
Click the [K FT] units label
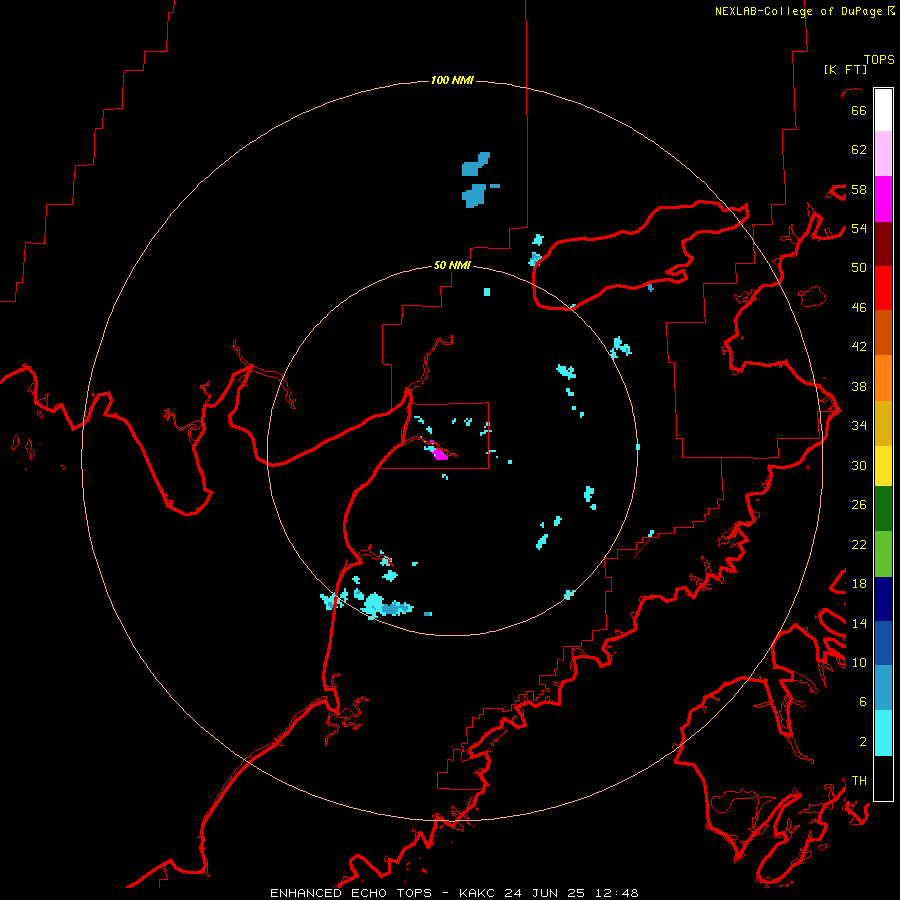point(845,69)
